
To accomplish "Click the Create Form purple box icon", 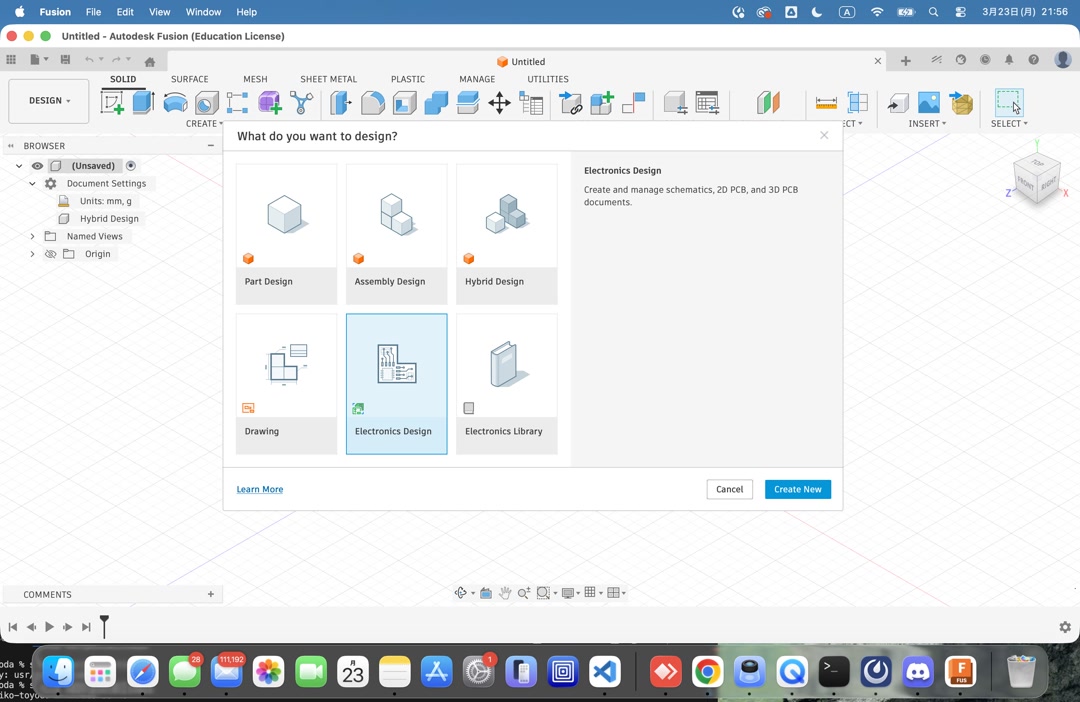I will click(270, 103).
